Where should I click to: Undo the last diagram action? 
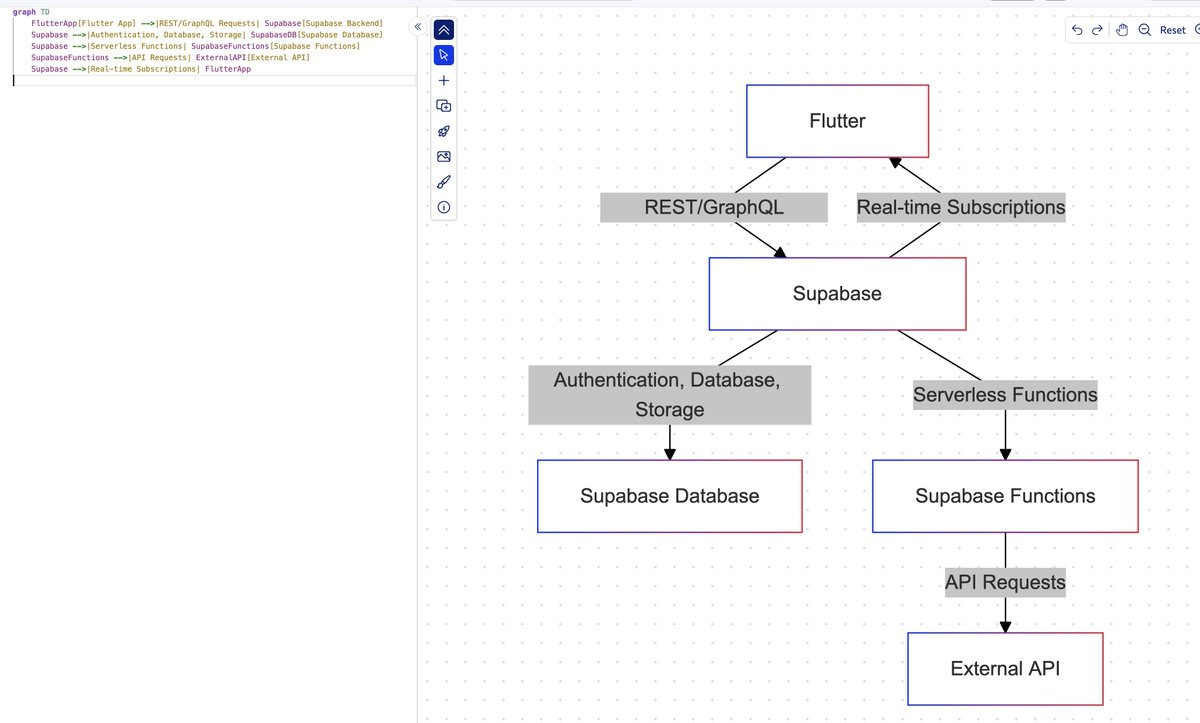tap(1077, 30)
